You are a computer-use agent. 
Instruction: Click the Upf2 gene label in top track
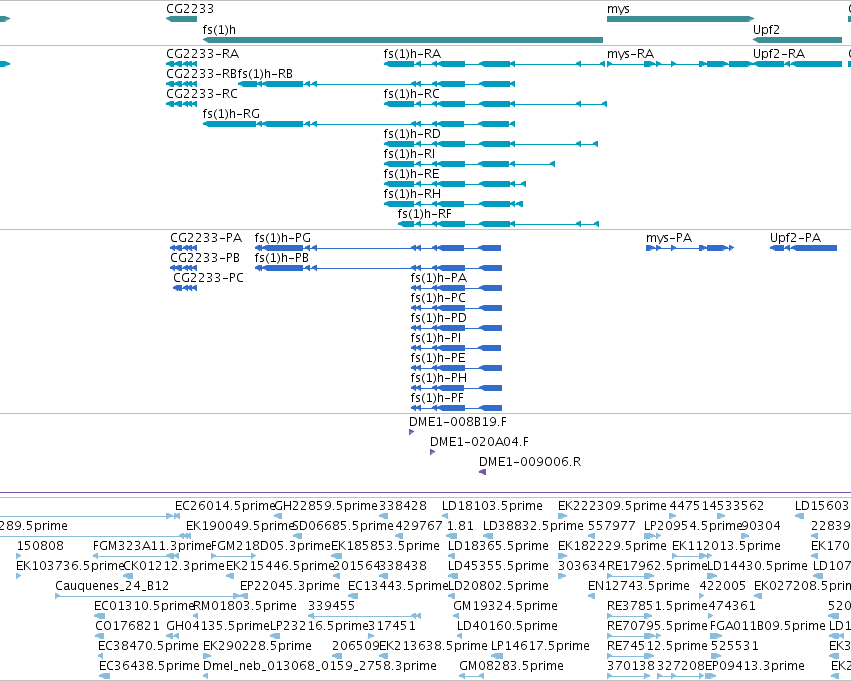pos(766,29)
